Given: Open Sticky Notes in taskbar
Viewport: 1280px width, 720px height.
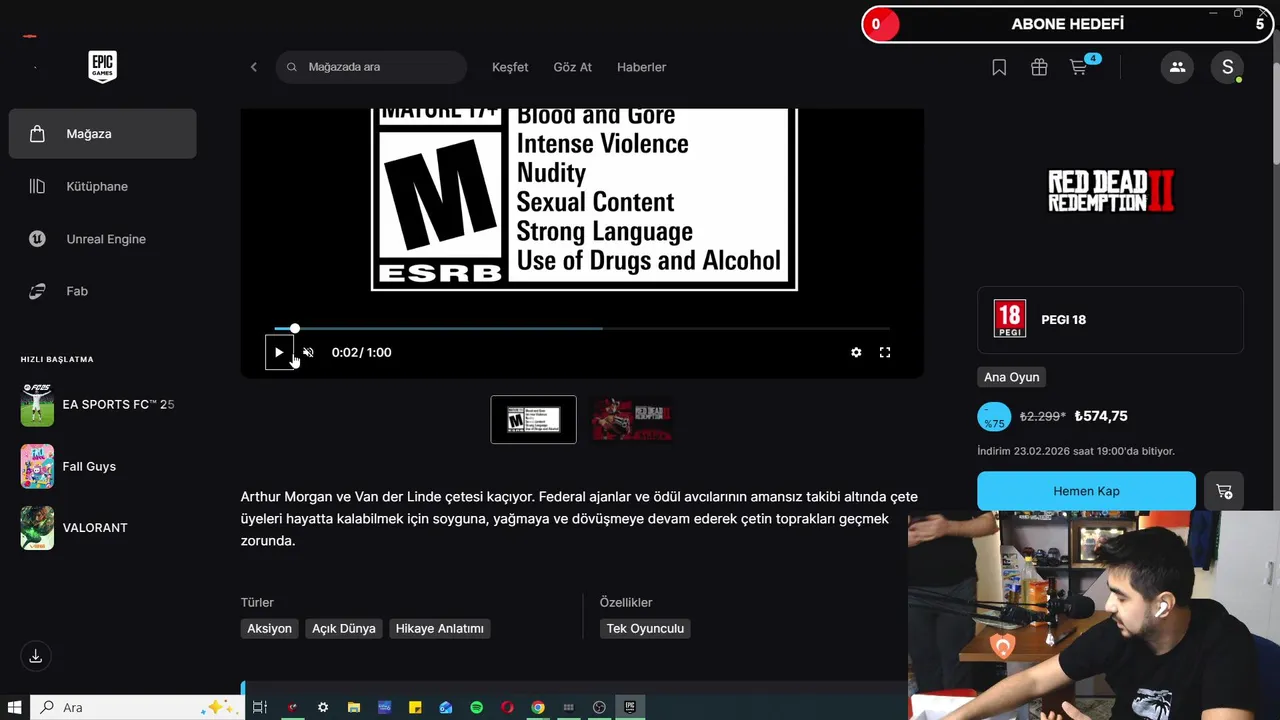Looking at the screenshot, I should (415, 707).
